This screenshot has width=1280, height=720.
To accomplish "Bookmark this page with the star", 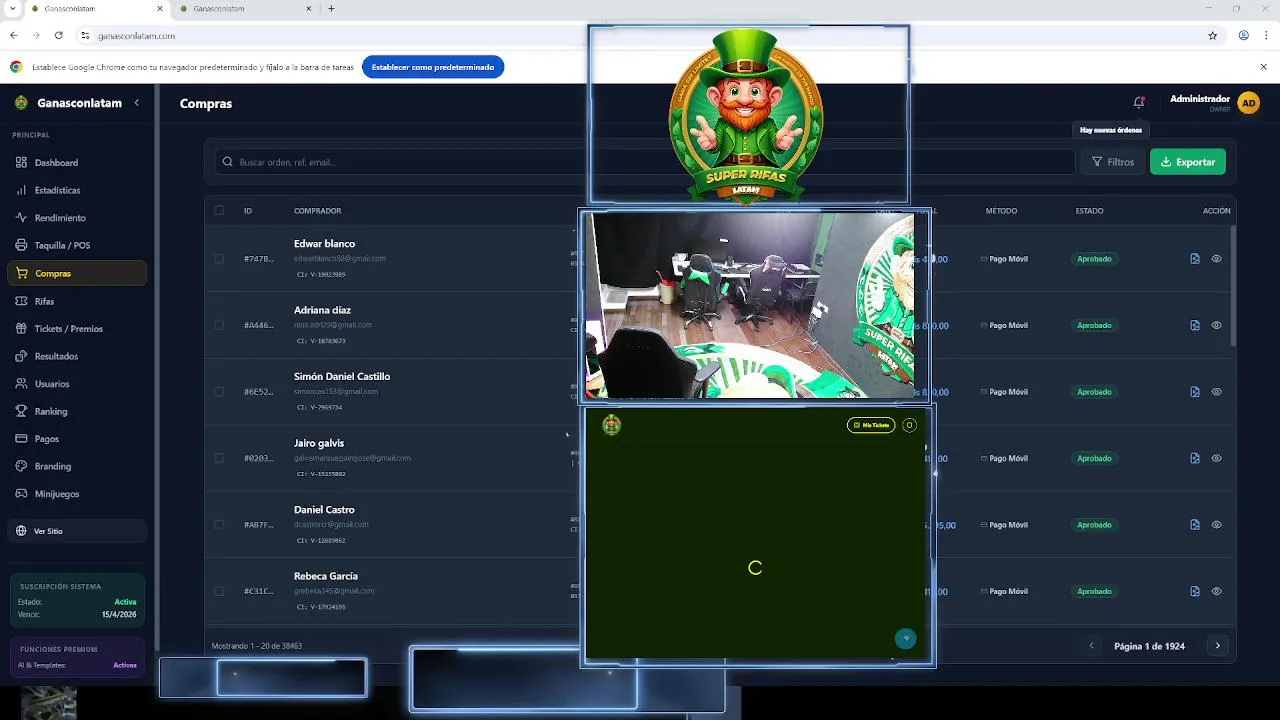I will tap(1213, 35).
